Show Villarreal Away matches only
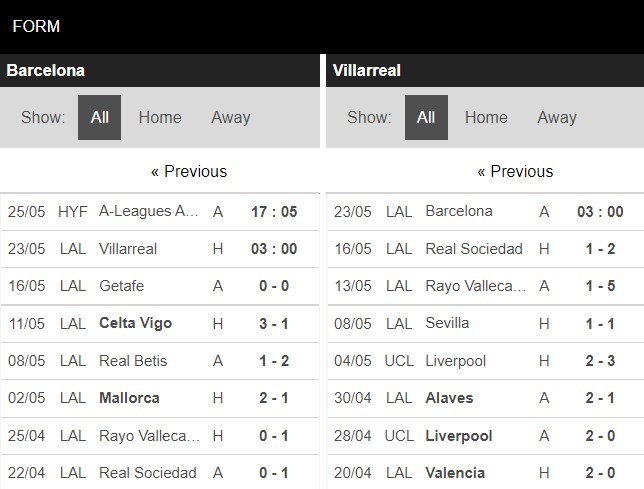 coord(556,117)
